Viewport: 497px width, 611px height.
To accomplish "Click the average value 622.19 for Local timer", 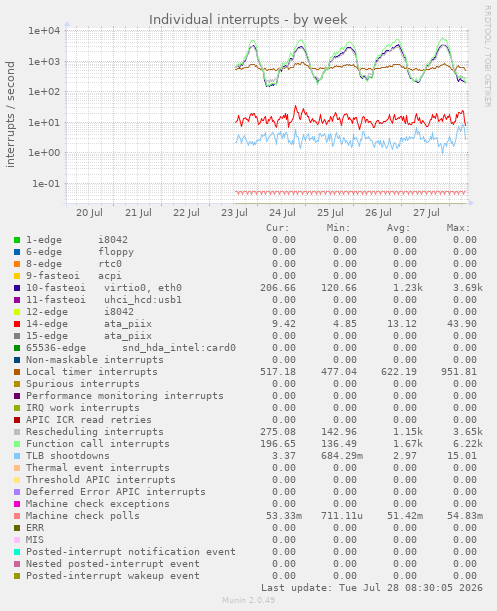I will tap(399, 372).
